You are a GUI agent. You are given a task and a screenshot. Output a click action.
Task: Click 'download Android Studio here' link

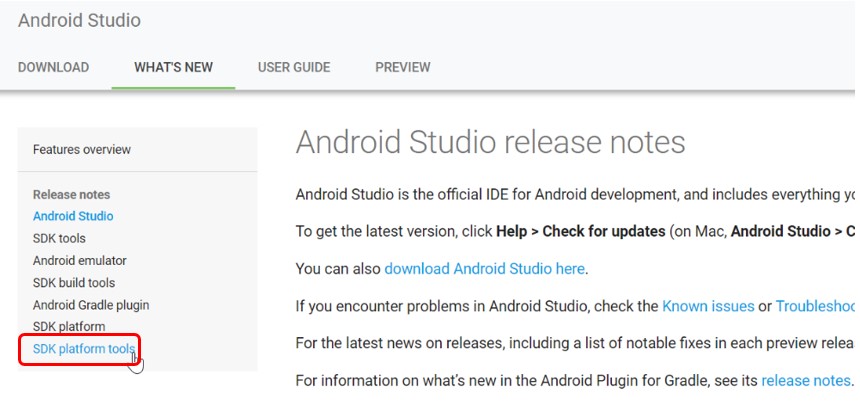[x=484, y=269]
